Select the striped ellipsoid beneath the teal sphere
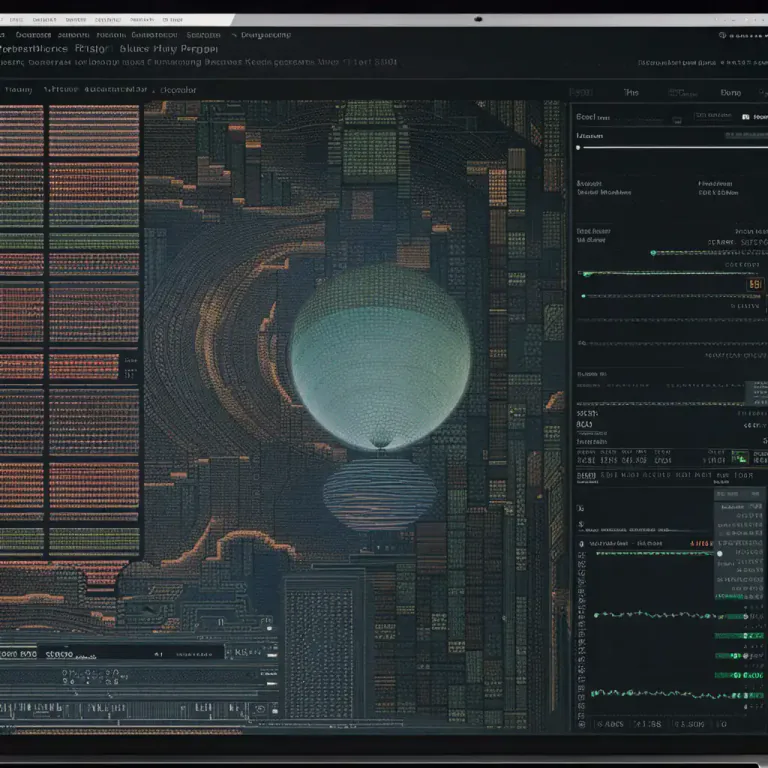 (380, 494)
